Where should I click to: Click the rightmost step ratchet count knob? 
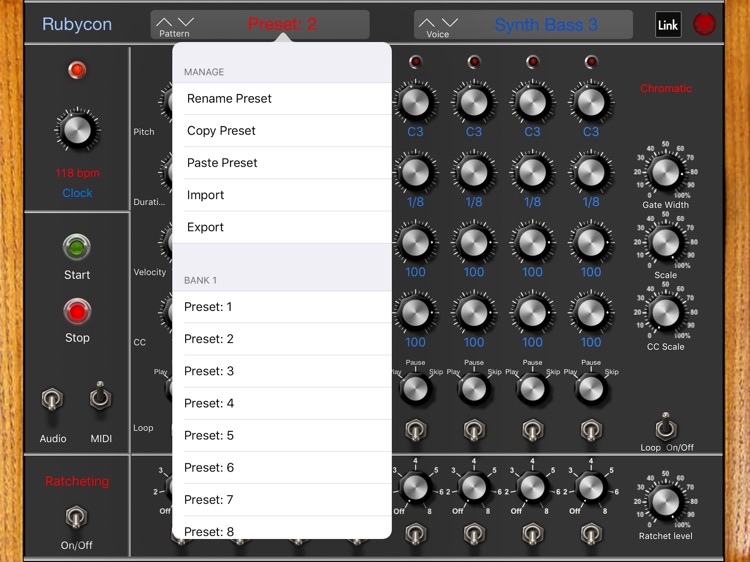tap(591, 487)
